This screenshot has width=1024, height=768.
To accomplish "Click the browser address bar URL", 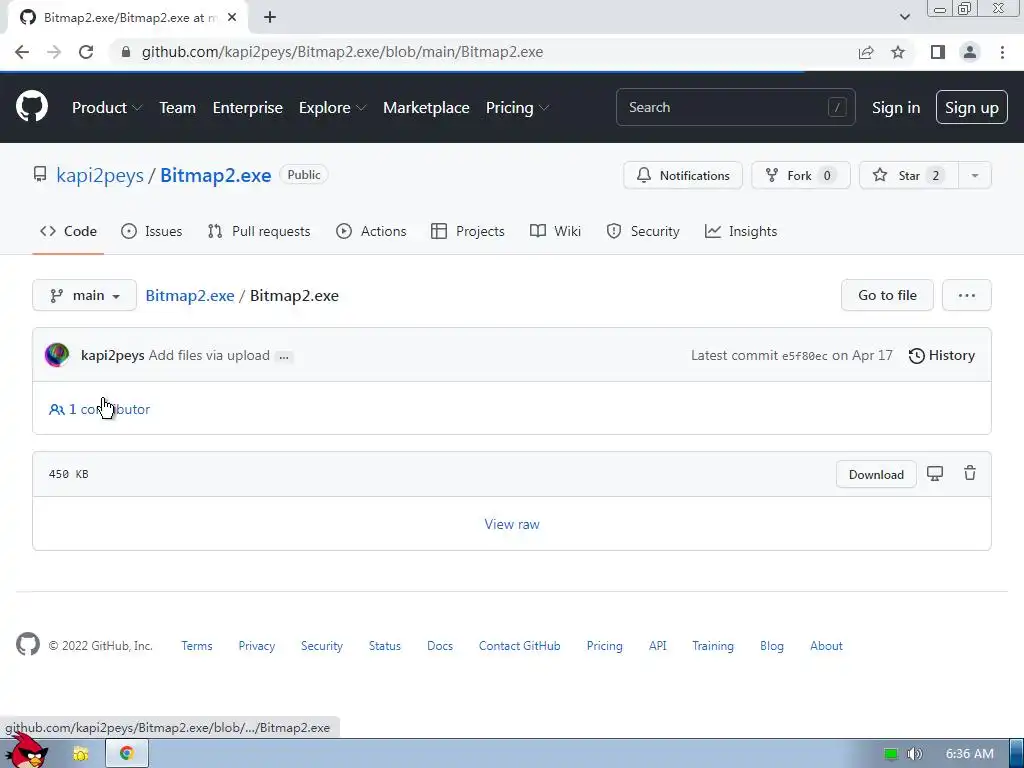I will pos(342,52).
